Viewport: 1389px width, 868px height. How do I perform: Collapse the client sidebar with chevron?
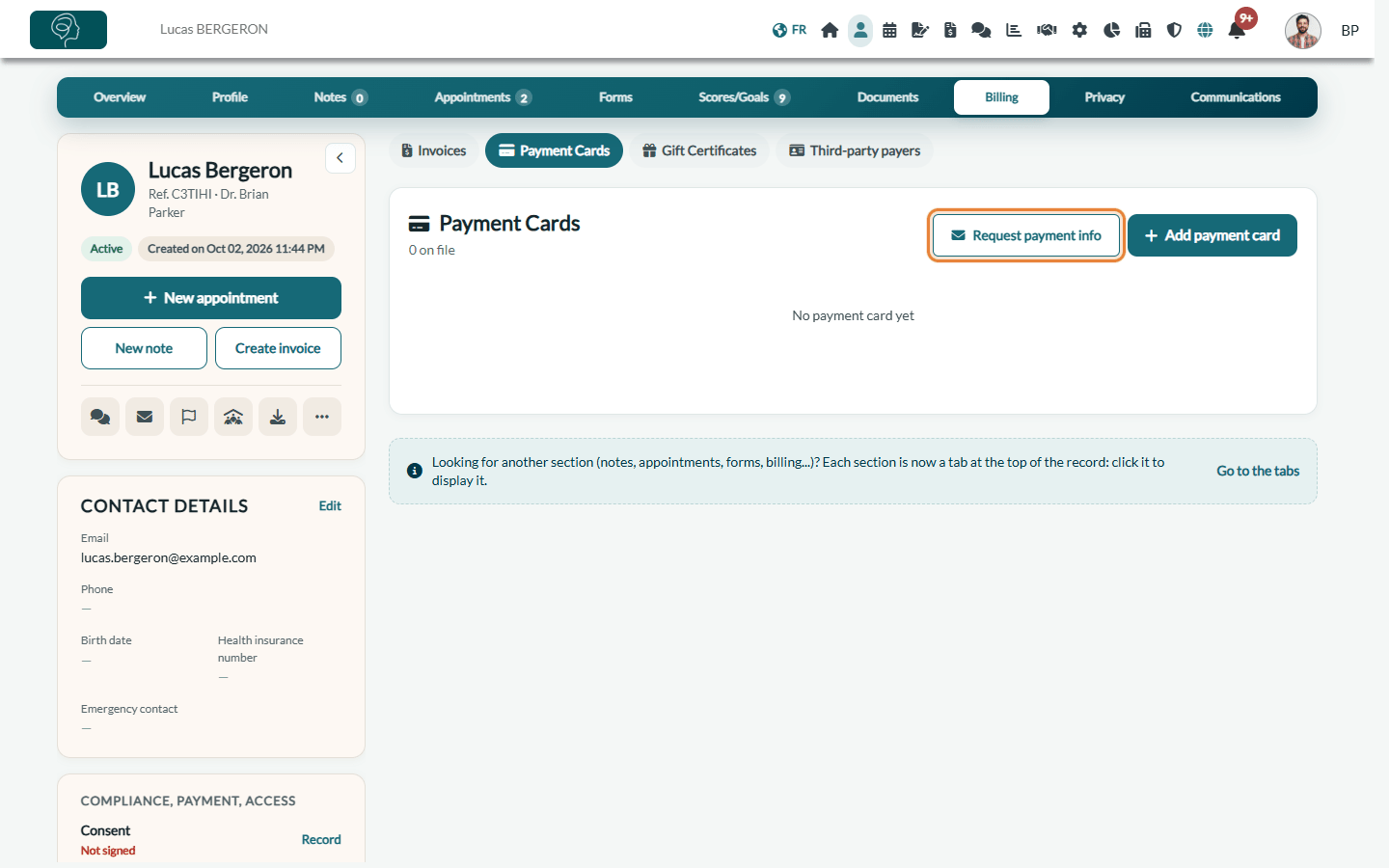point(340,158)
